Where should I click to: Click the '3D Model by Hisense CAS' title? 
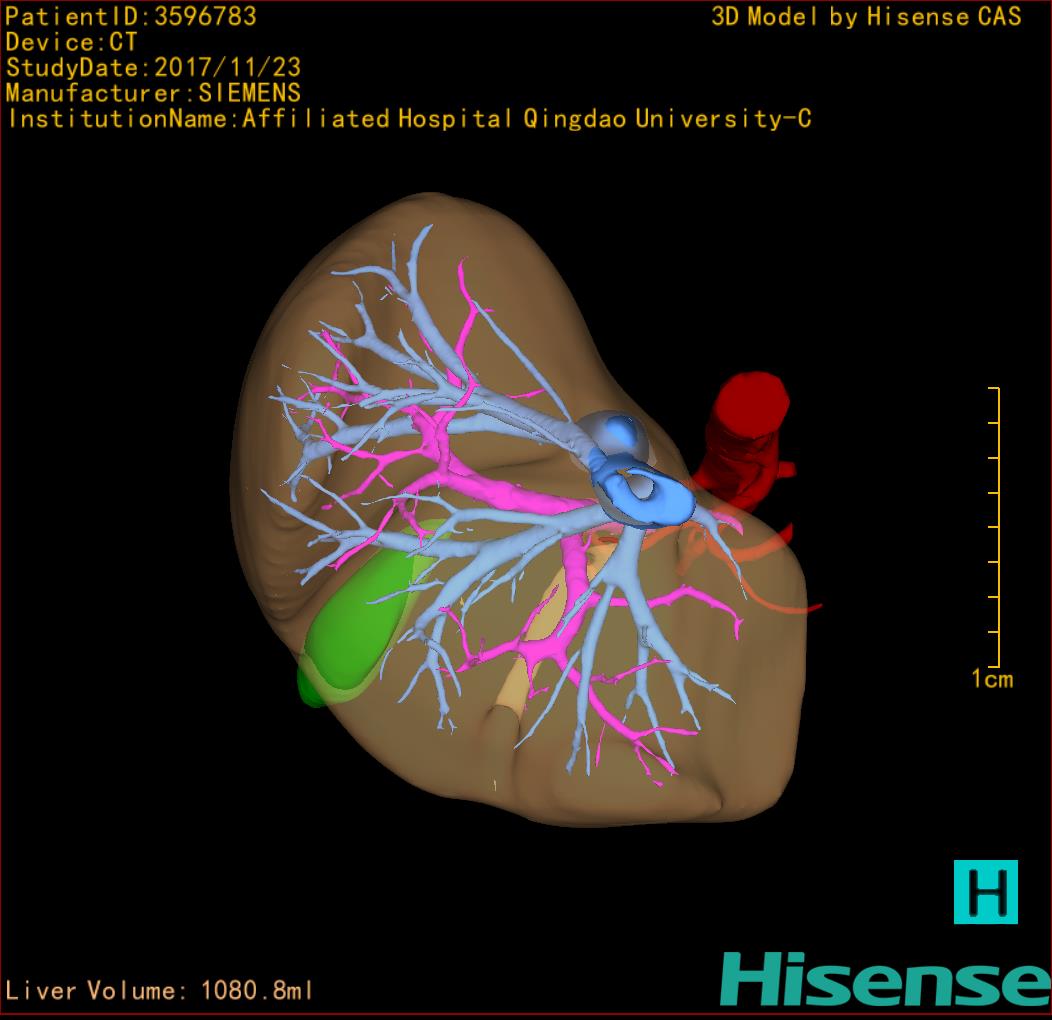pyautogui.click(x=866, y=17)
